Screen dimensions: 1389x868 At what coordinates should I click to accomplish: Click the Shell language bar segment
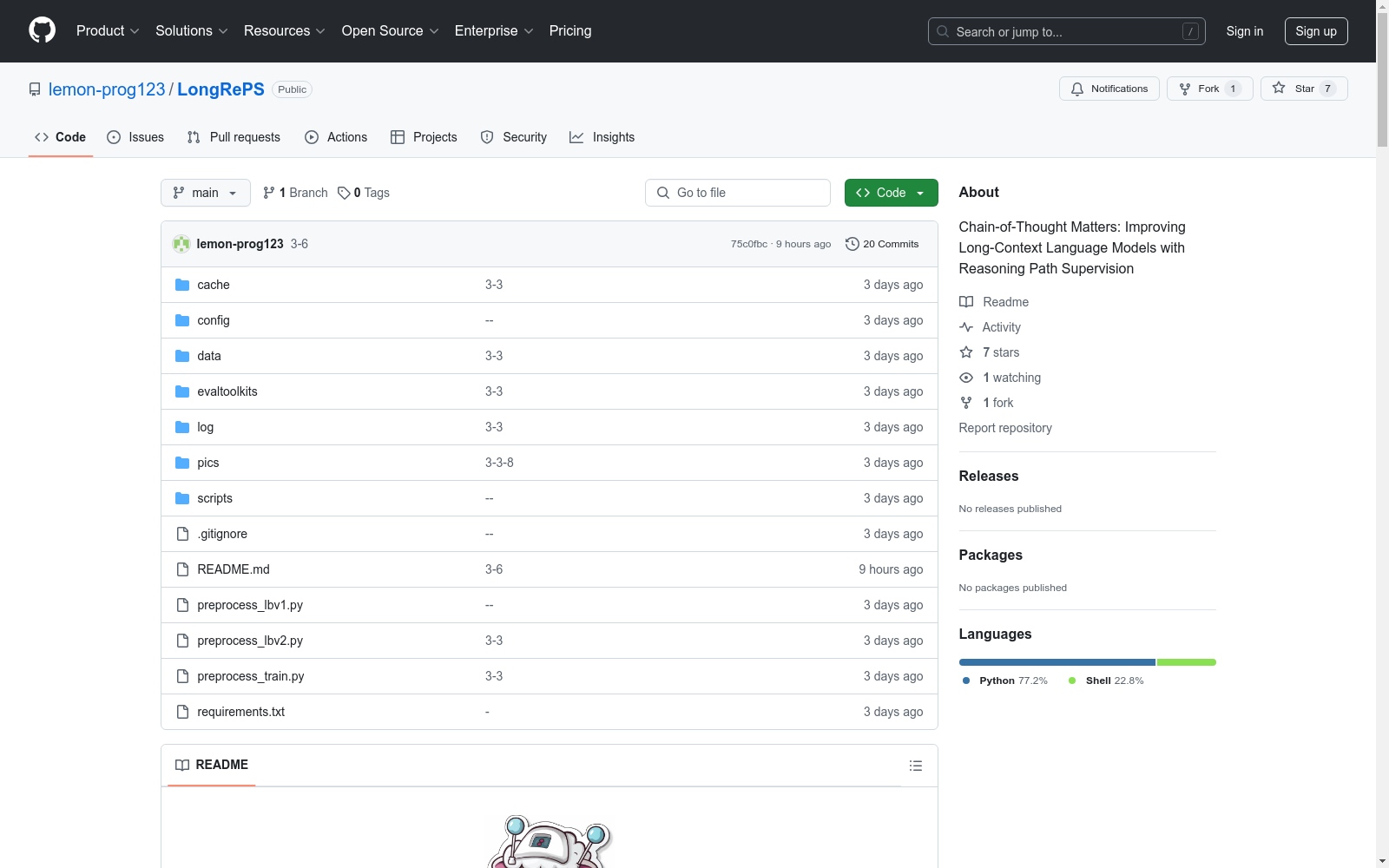1187,662
